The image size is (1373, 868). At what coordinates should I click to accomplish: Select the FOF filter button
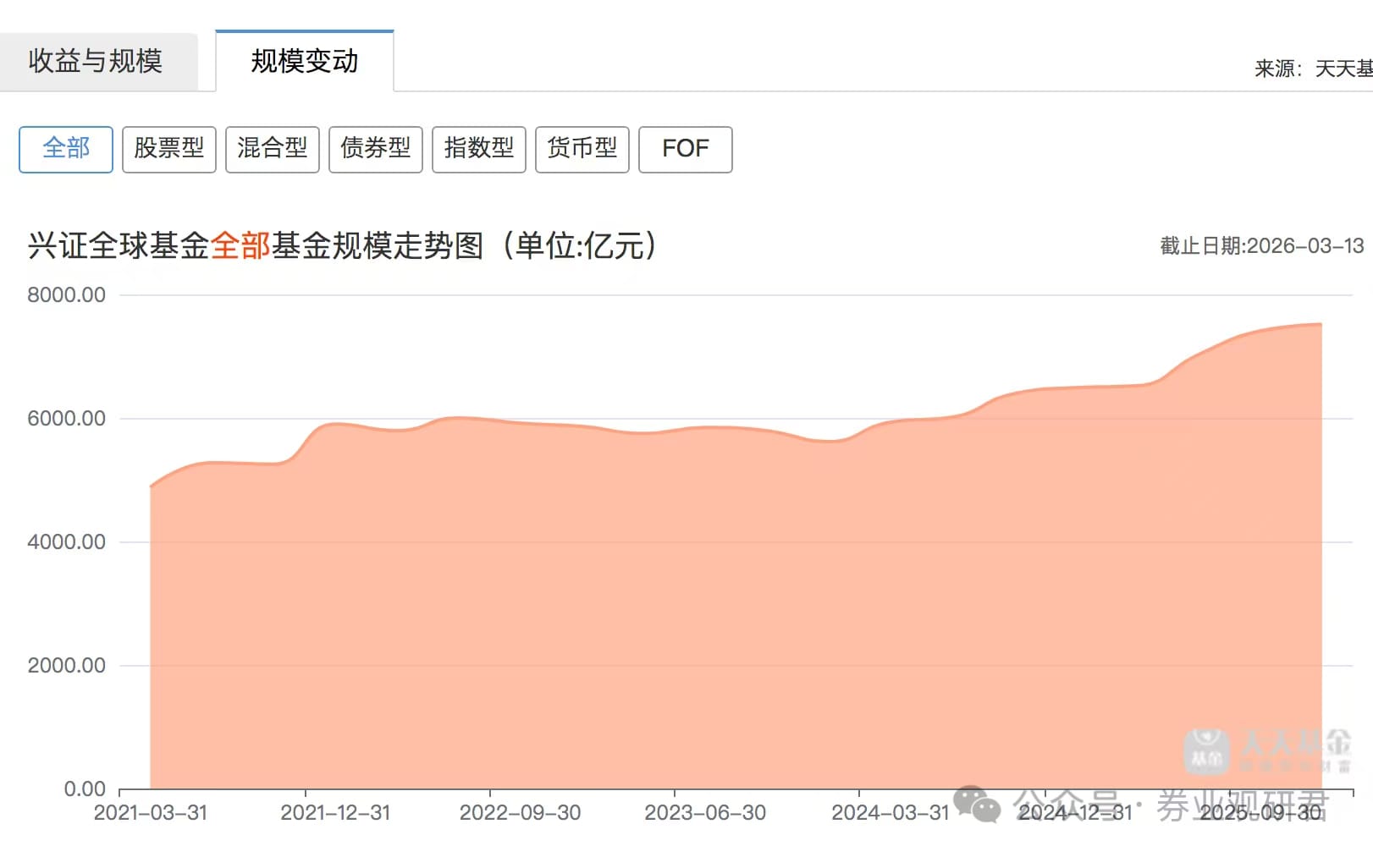[x=686, y=149]
